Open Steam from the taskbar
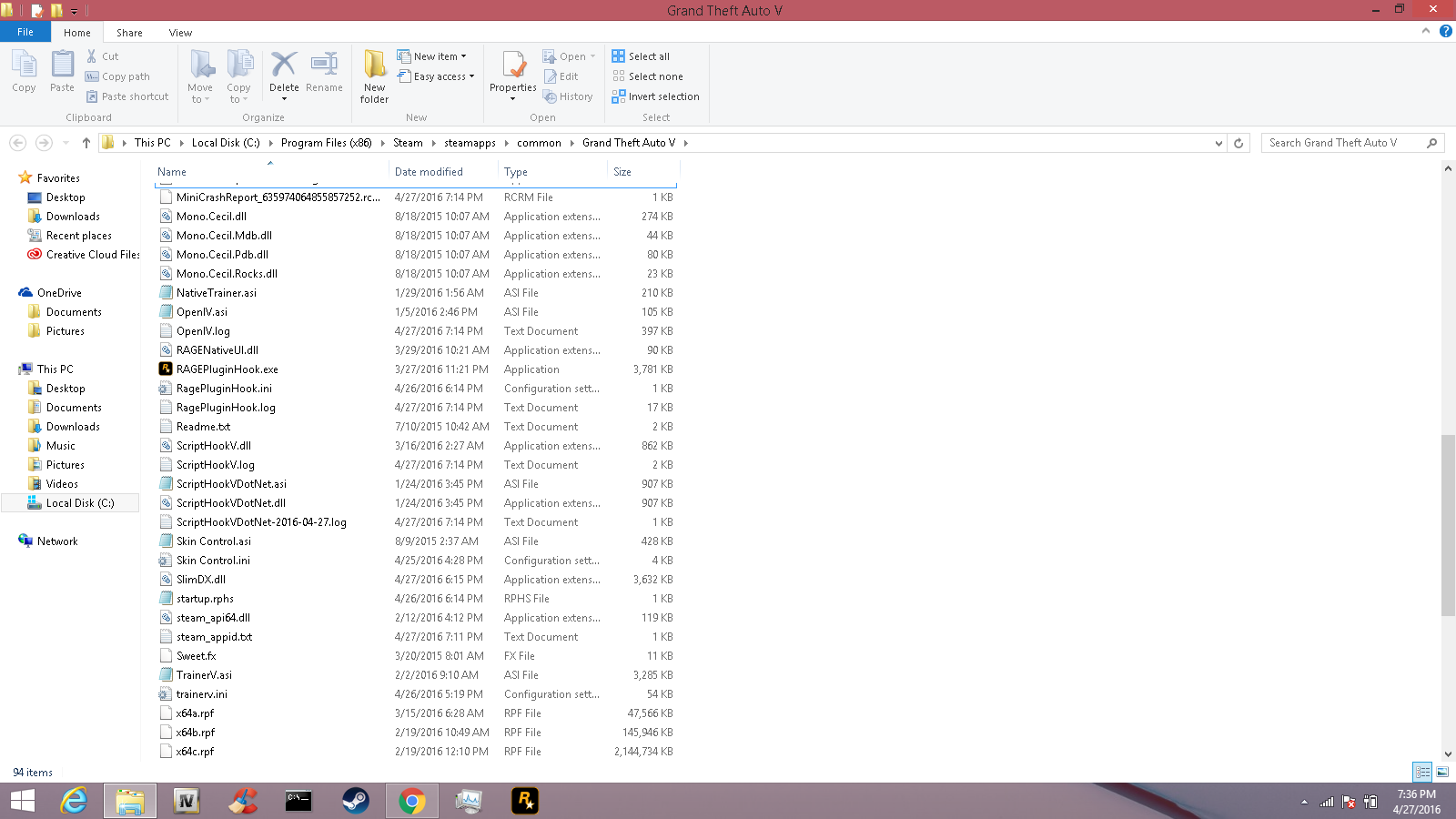 355,801
